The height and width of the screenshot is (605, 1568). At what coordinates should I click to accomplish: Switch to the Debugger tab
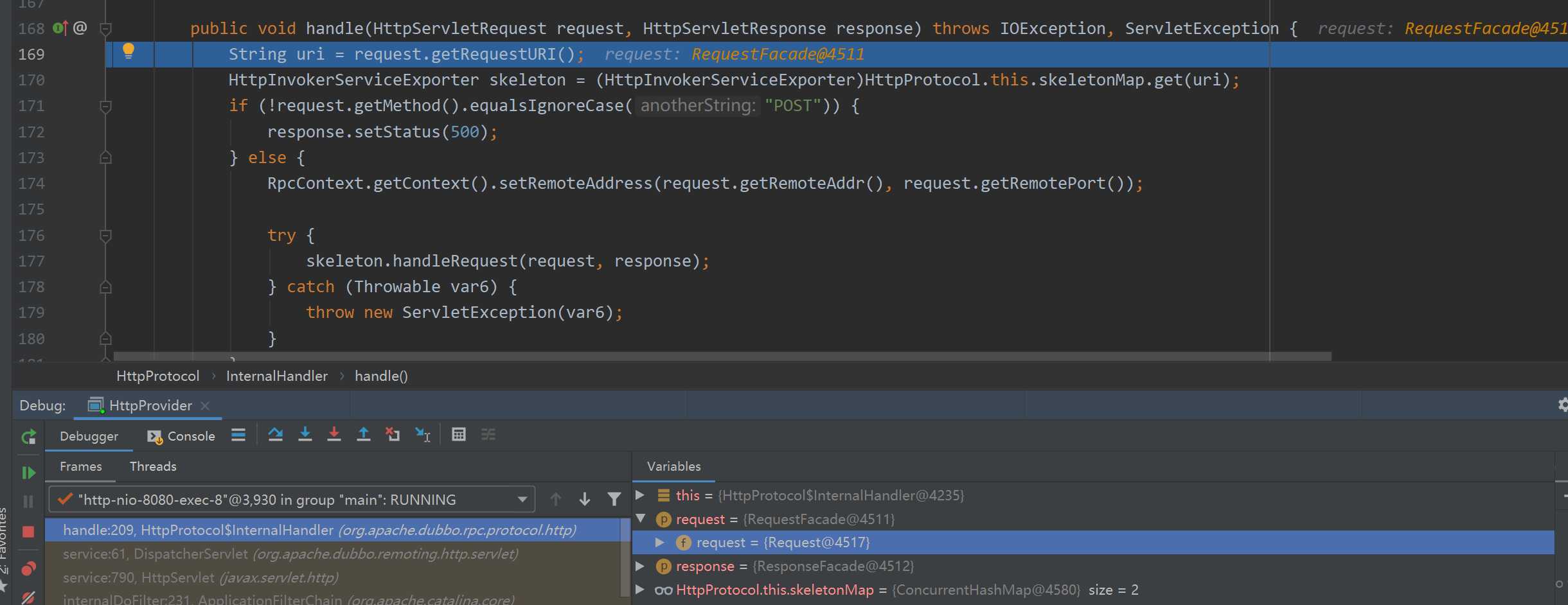(x=89, y=436)
